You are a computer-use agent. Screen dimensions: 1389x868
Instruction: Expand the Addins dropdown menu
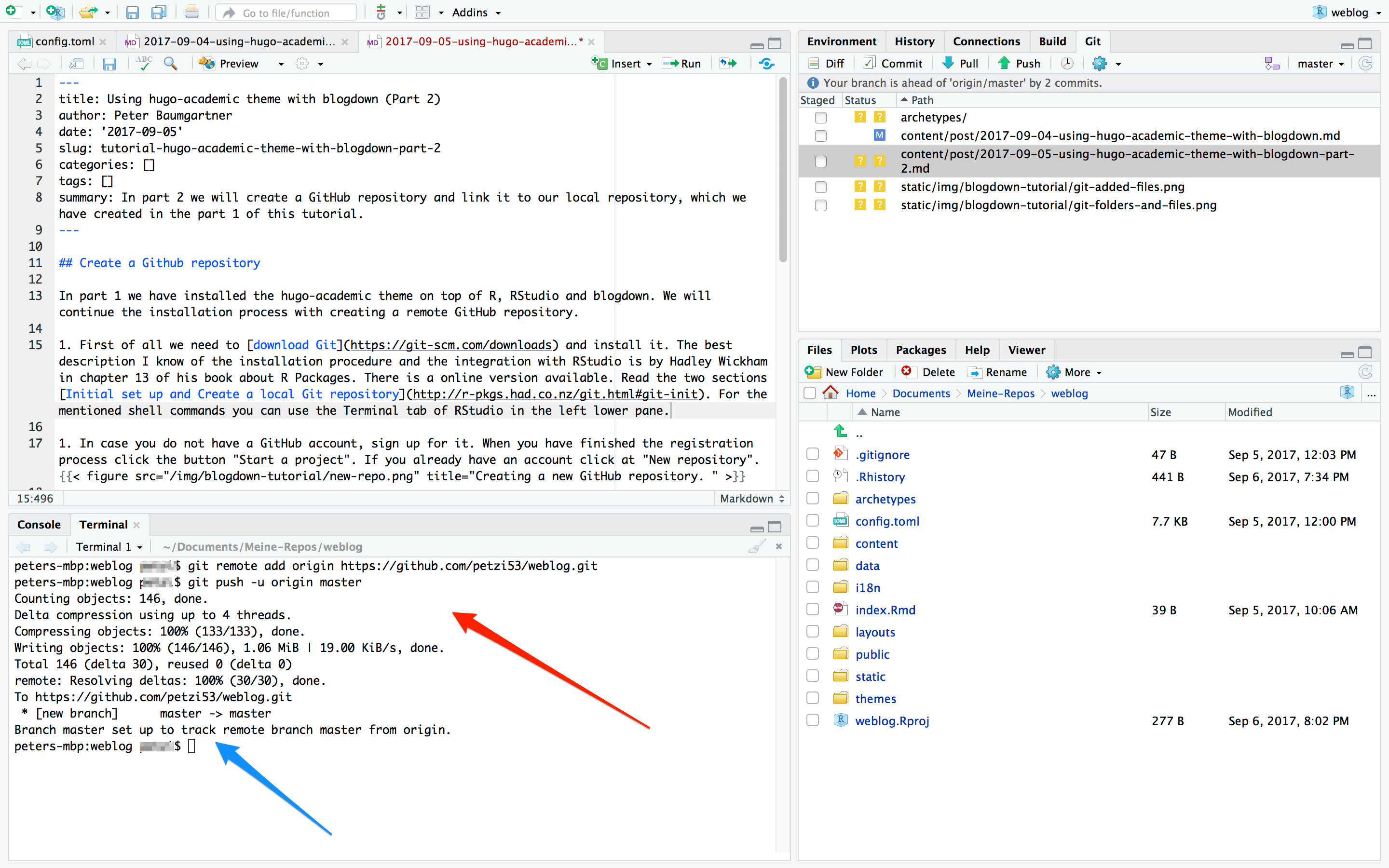[x=476, y=12]
